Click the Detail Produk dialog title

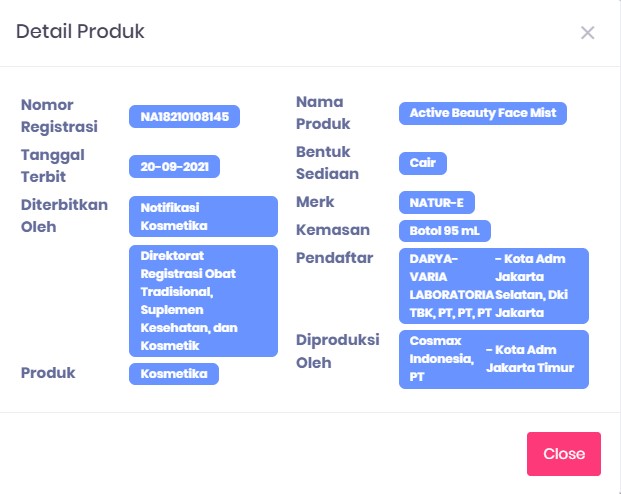(x=80, y=32)
